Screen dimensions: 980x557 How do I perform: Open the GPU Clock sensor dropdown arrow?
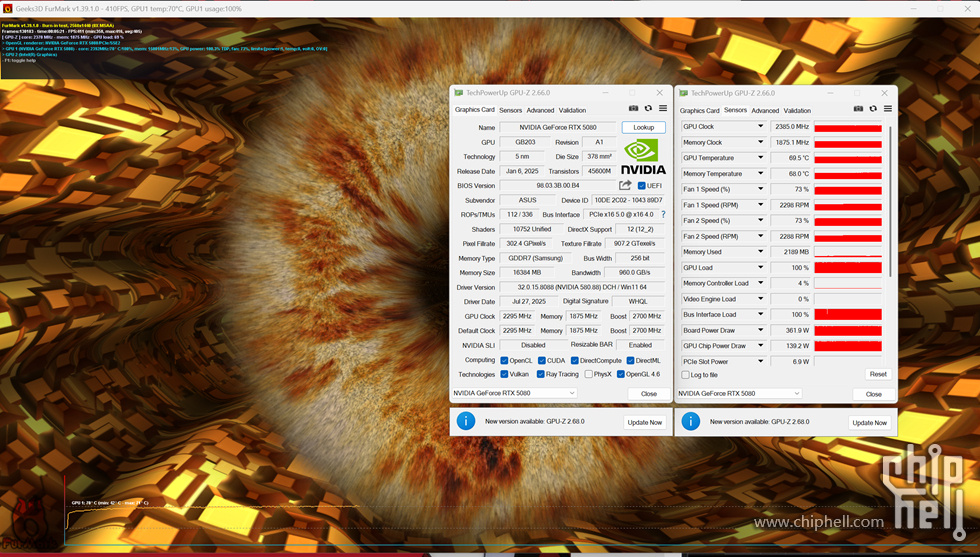coord(760,126)
